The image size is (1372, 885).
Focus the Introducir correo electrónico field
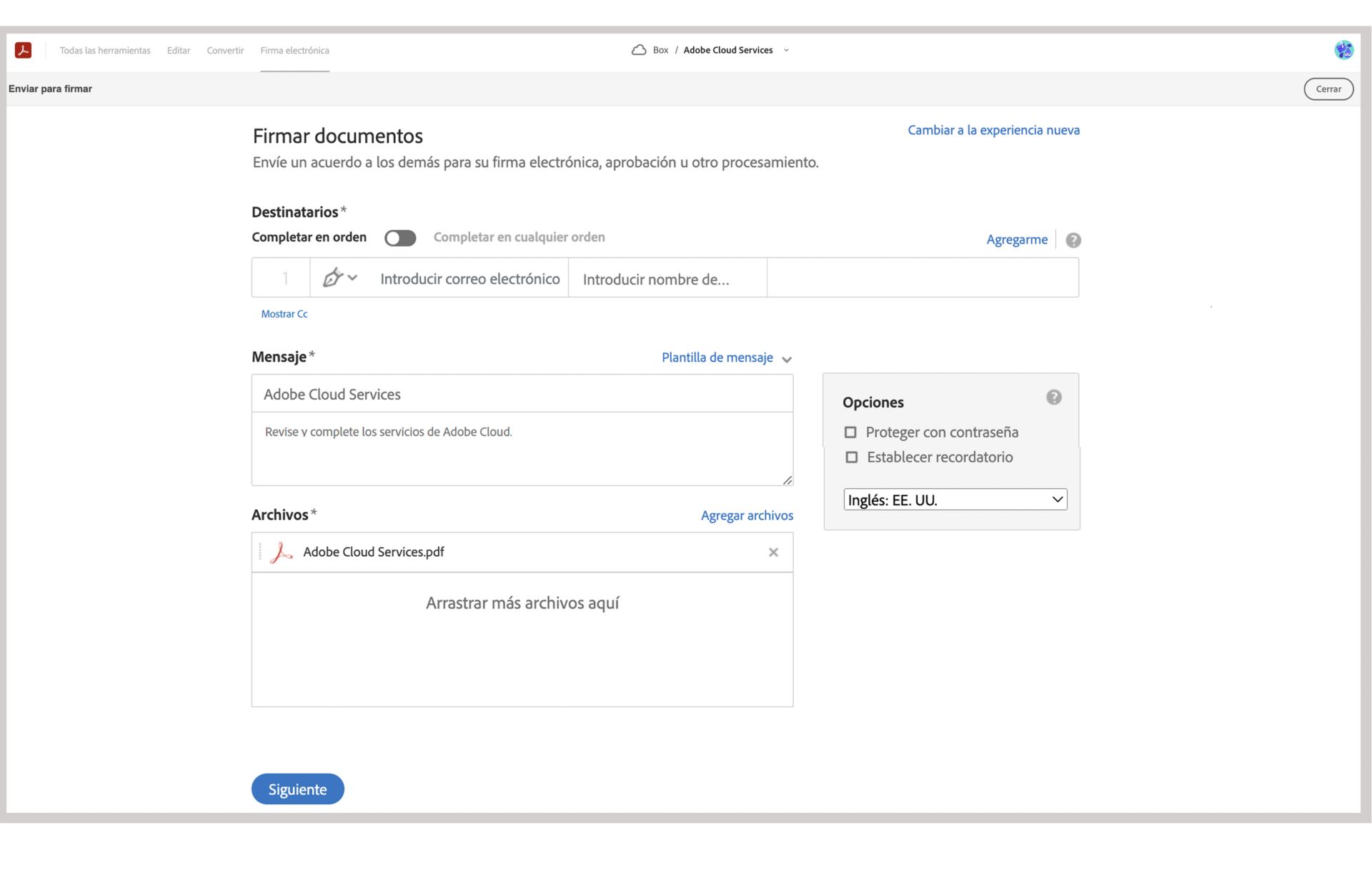point(469,279)
